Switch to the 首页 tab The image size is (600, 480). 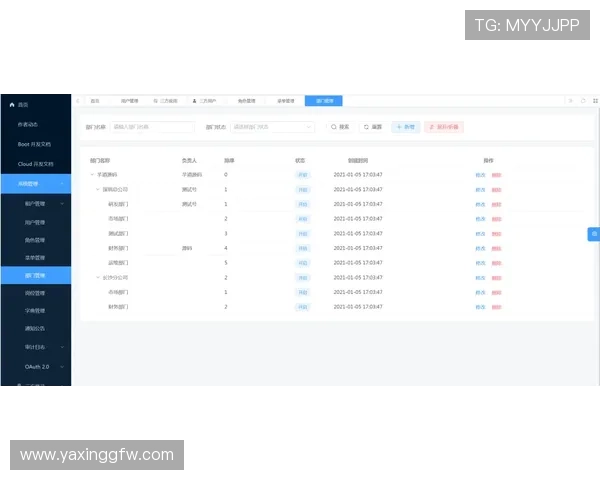94,101
